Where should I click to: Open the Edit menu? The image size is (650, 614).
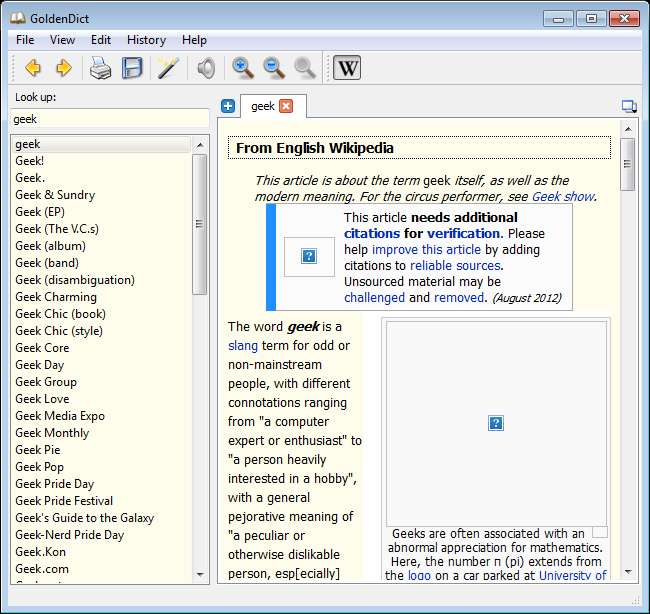tap(101, 40)
